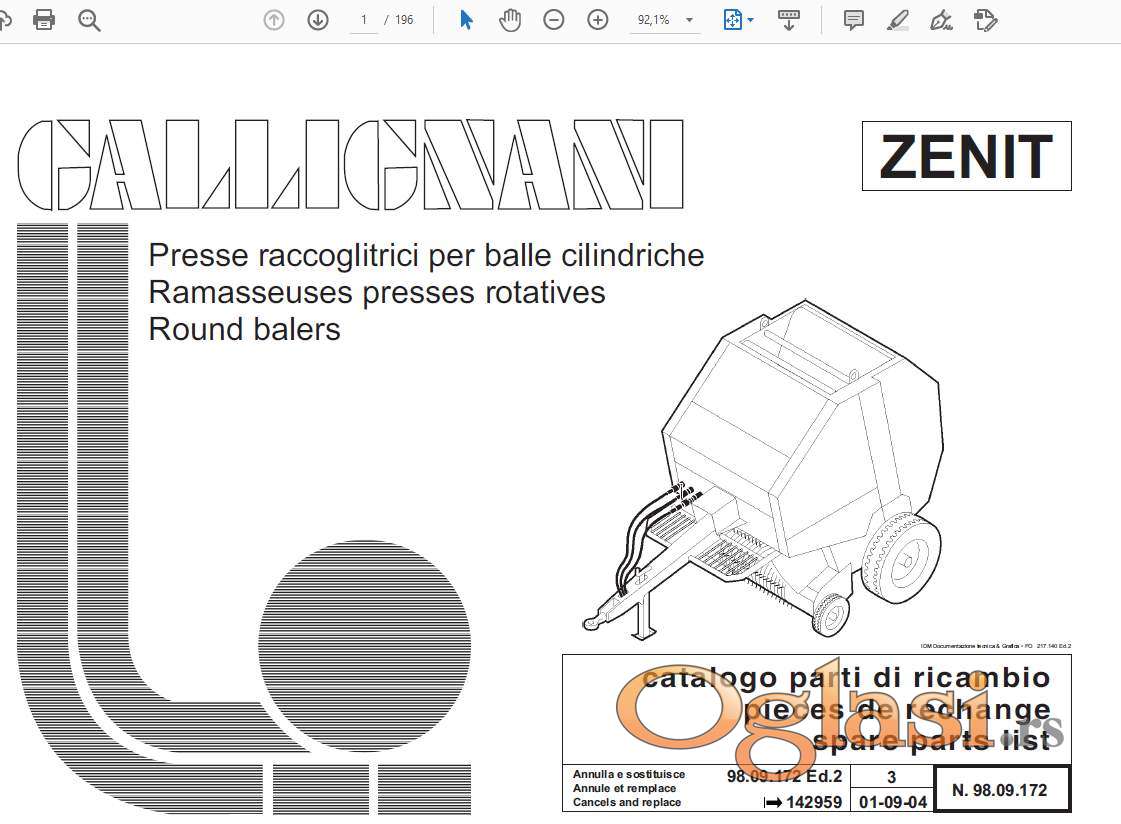Click the total pages label 196
1121x824 pixels.
point(404,20)
